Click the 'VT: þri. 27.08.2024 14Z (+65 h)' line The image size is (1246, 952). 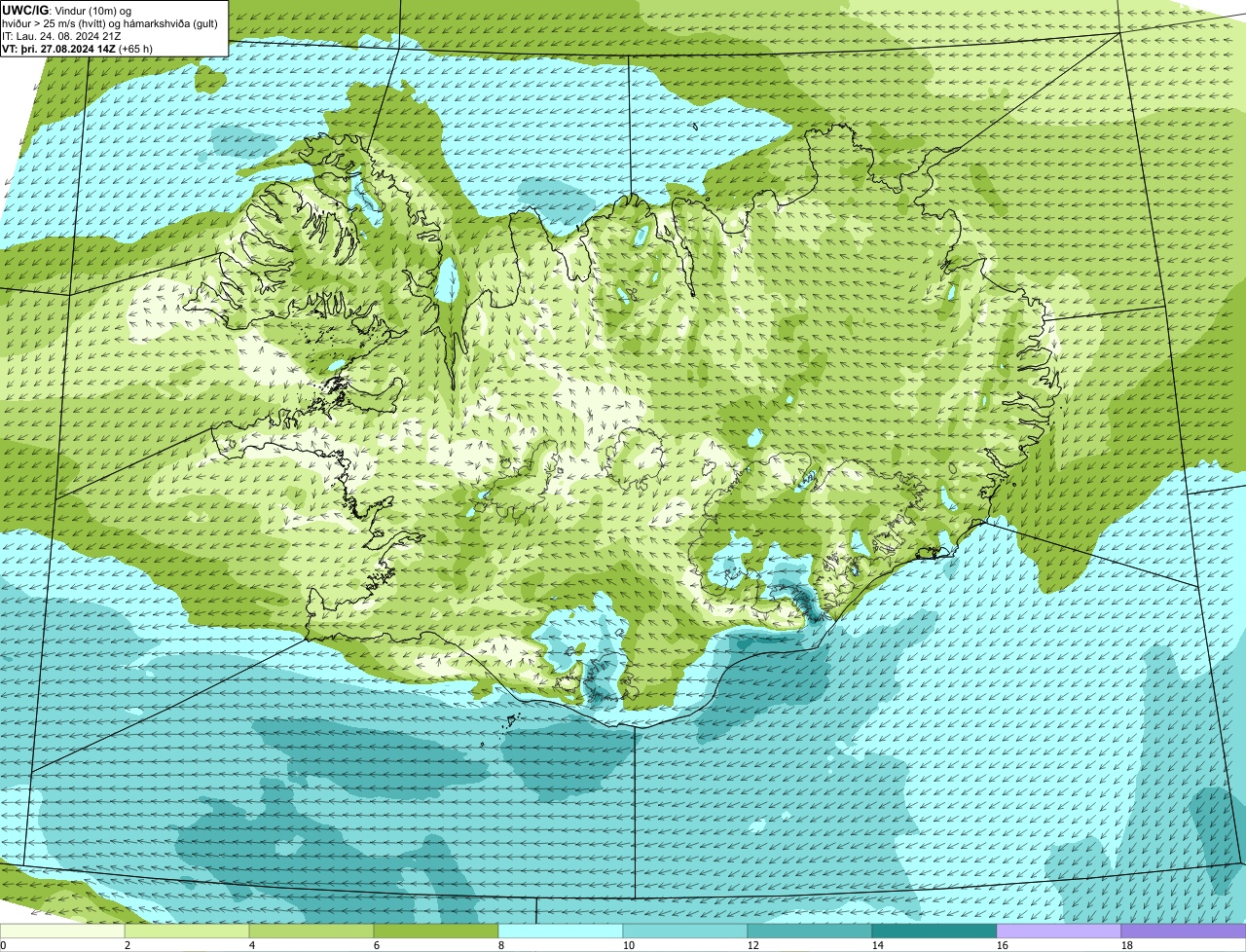(x=77, y=48)
